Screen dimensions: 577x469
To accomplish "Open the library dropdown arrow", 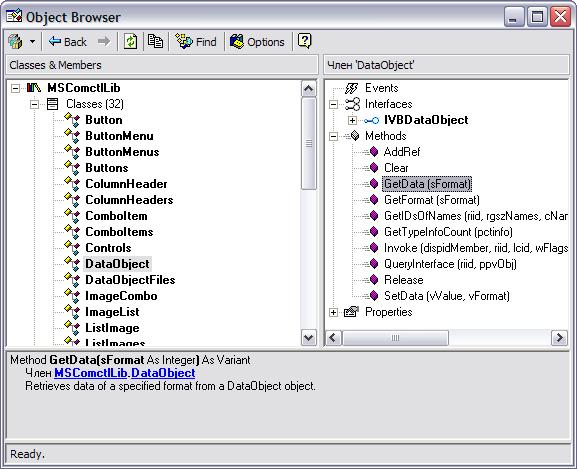I will click(32, 42).
